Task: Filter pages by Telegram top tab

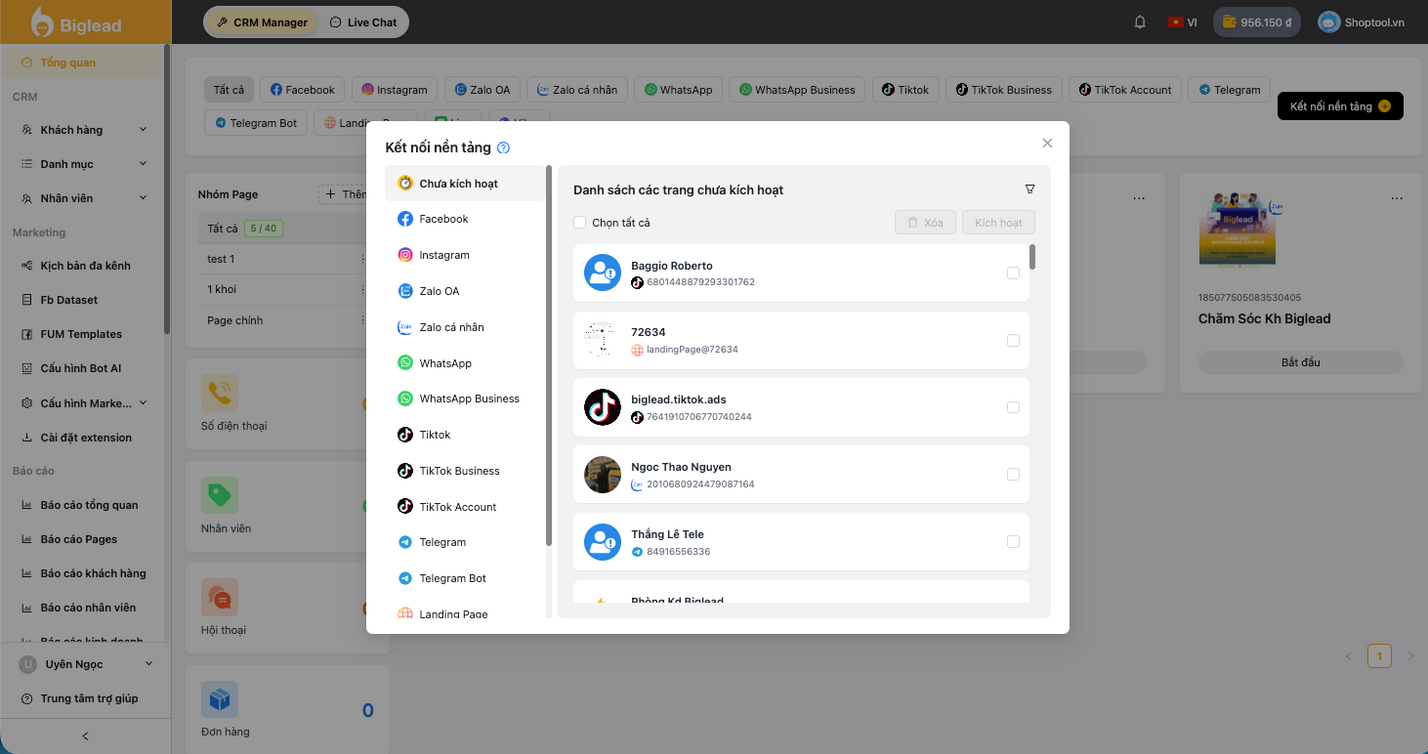Action: 1230,89
